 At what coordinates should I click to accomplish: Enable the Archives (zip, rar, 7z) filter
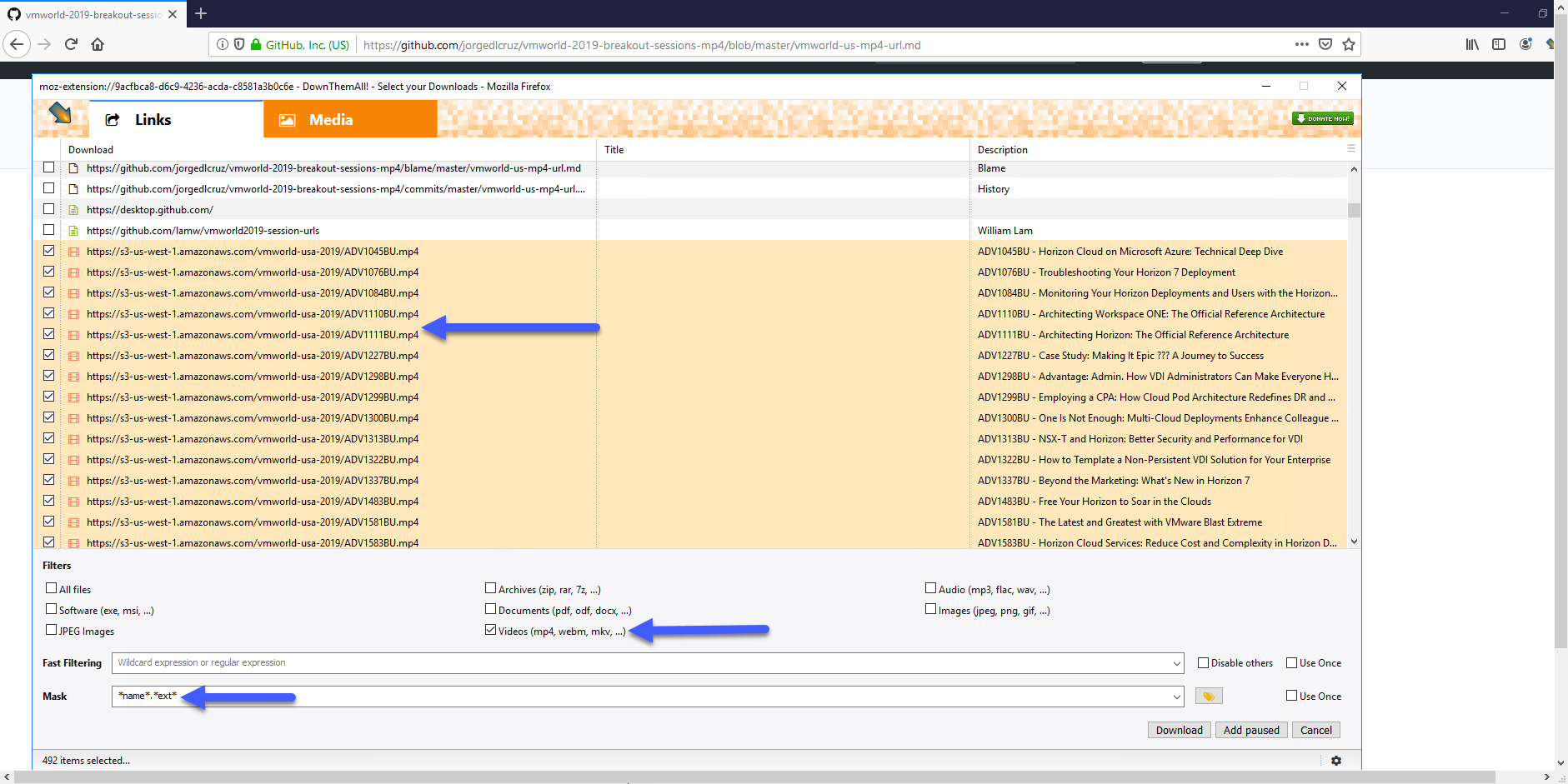pos(491,588)
